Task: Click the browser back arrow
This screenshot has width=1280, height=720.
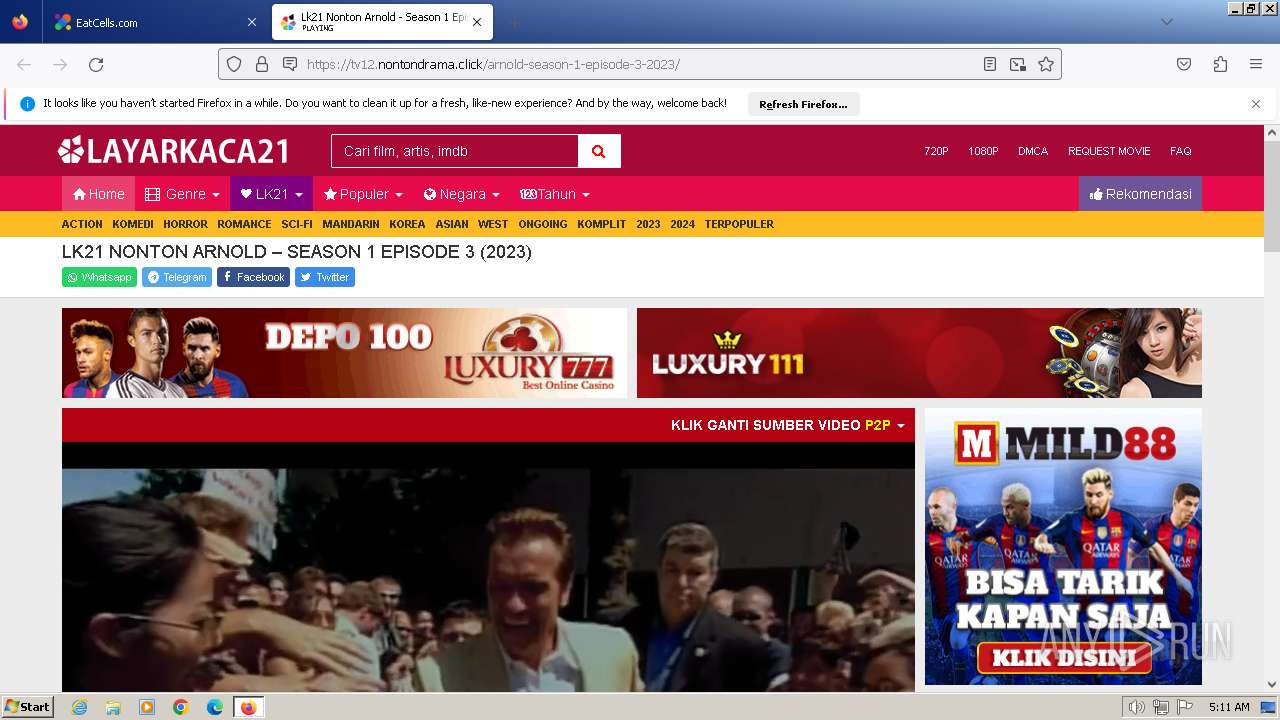Action: click(24, 64)
